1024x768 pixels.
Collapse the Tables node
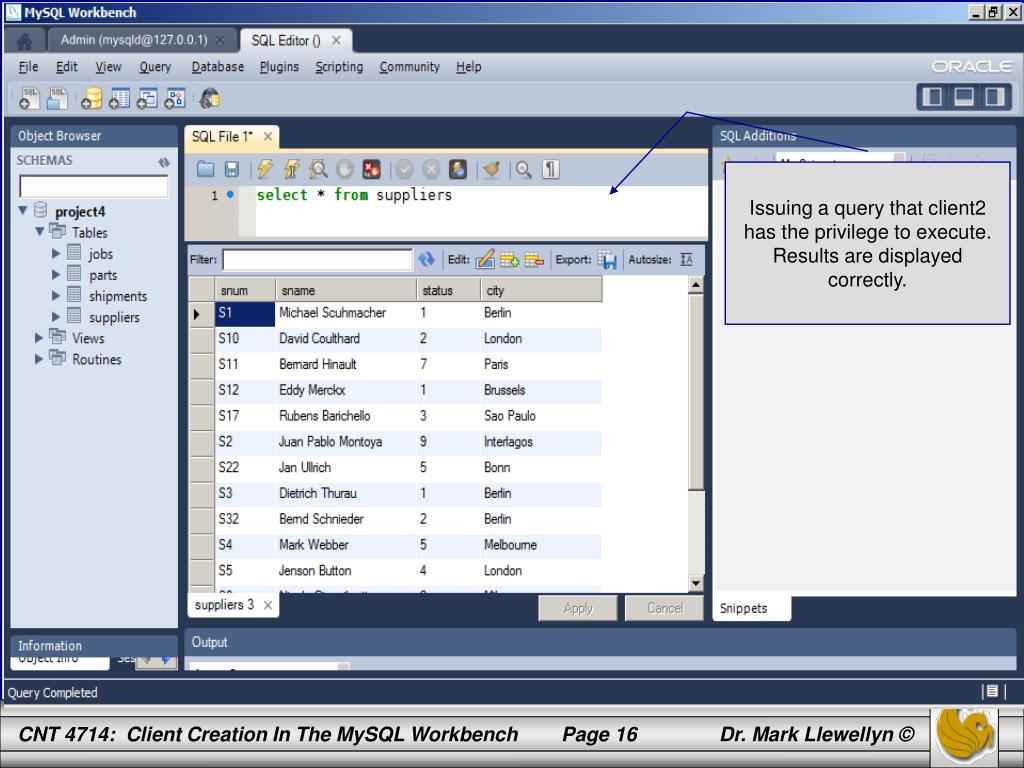pos(39,231)
